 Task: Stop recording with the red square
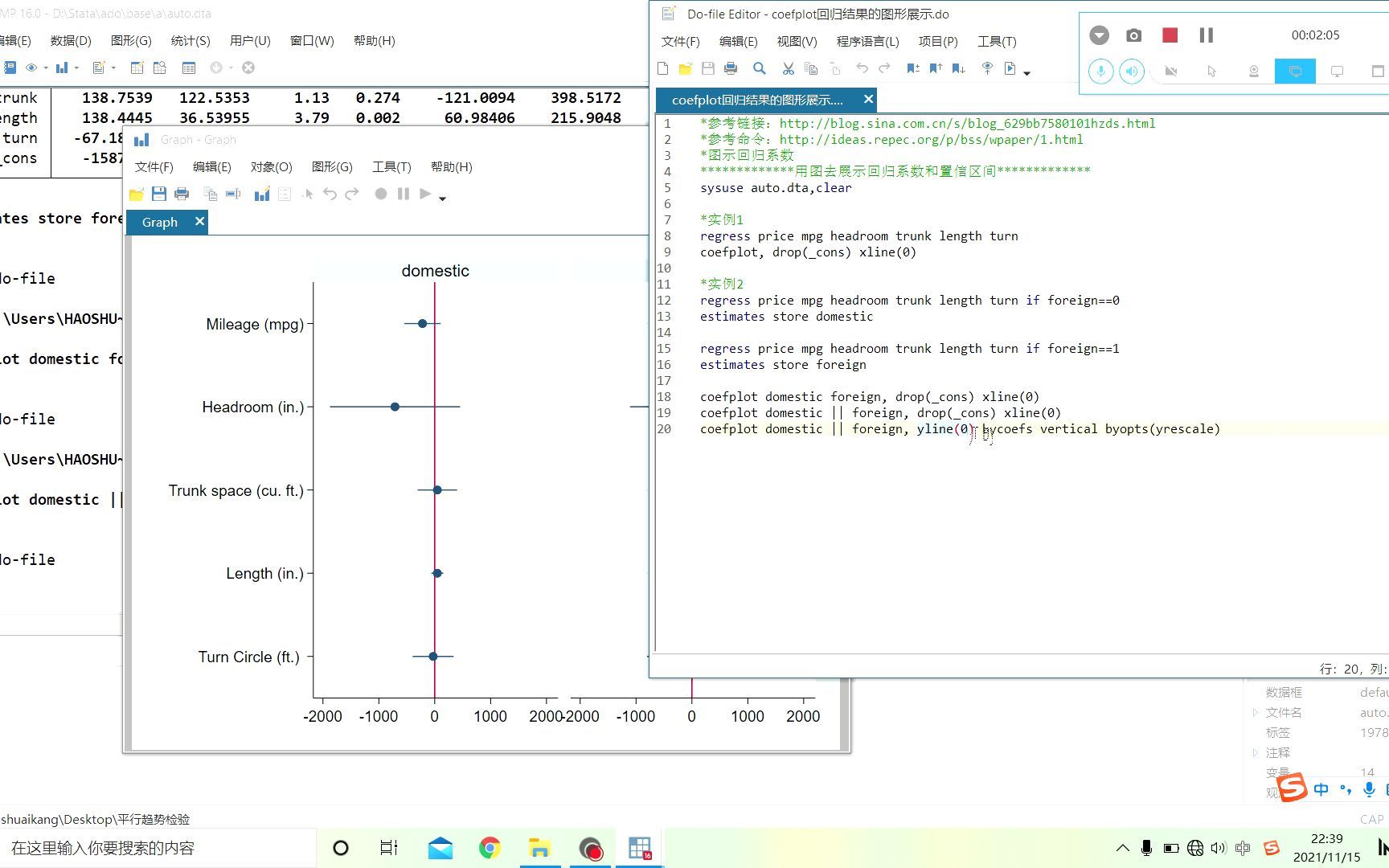pos(1170,35)
